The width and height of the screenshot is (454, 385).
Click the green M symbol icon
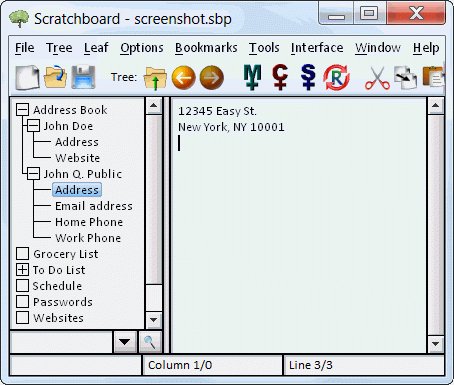252,77
